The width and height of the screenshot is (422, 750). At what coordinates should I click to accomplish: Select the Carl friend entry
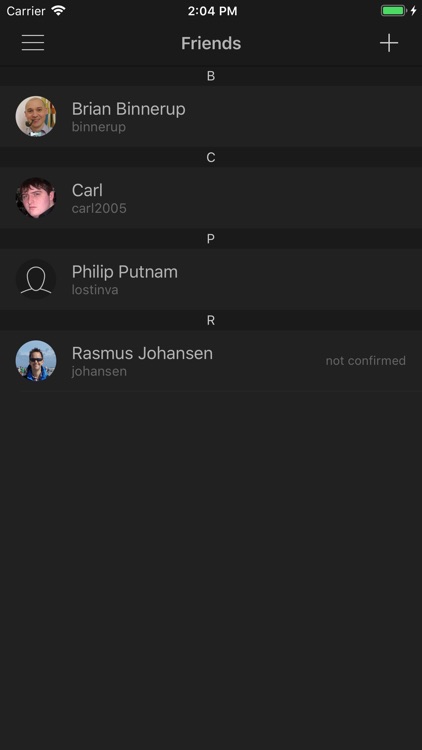tap(211, 198)
